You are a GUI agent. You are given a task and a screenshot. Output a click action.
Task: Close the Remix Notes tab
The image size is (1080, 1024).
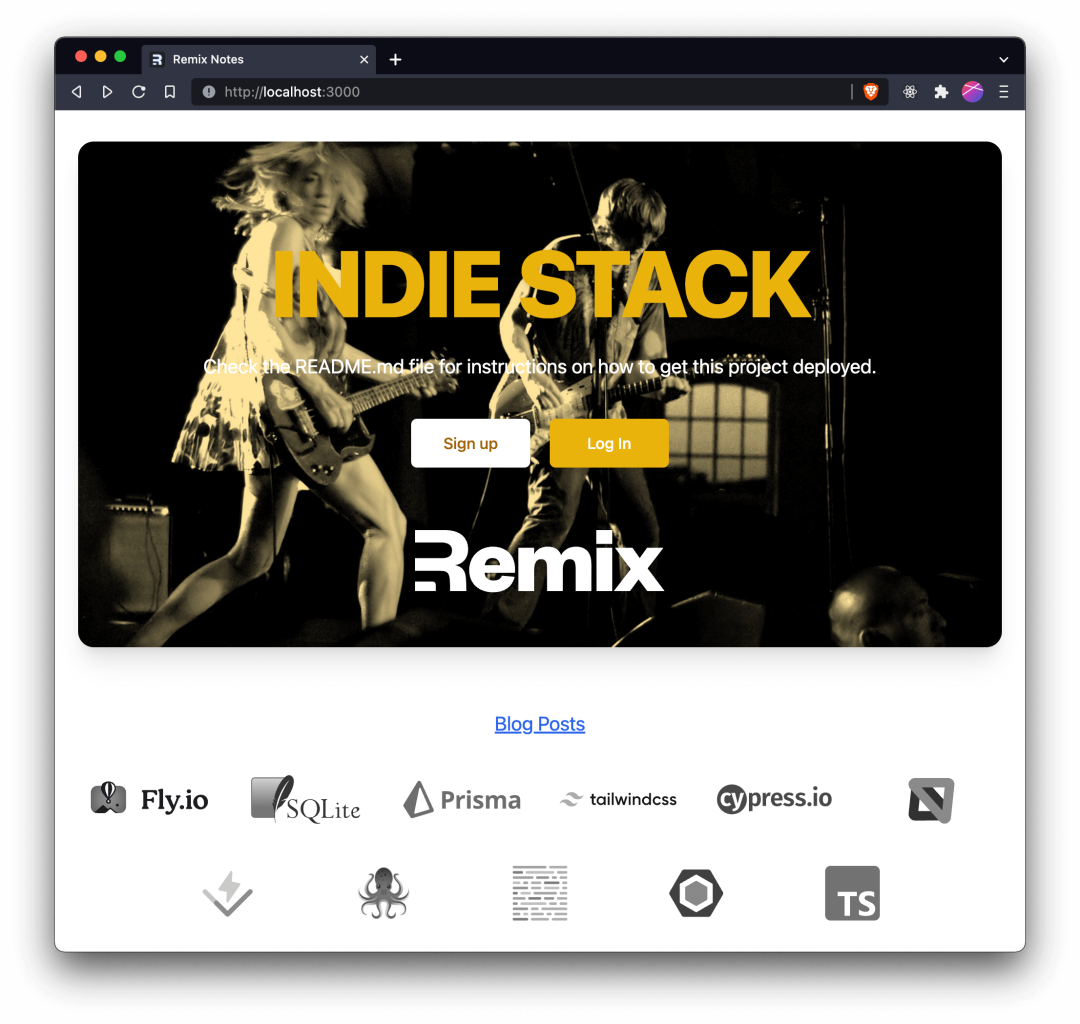pos(364,59)
